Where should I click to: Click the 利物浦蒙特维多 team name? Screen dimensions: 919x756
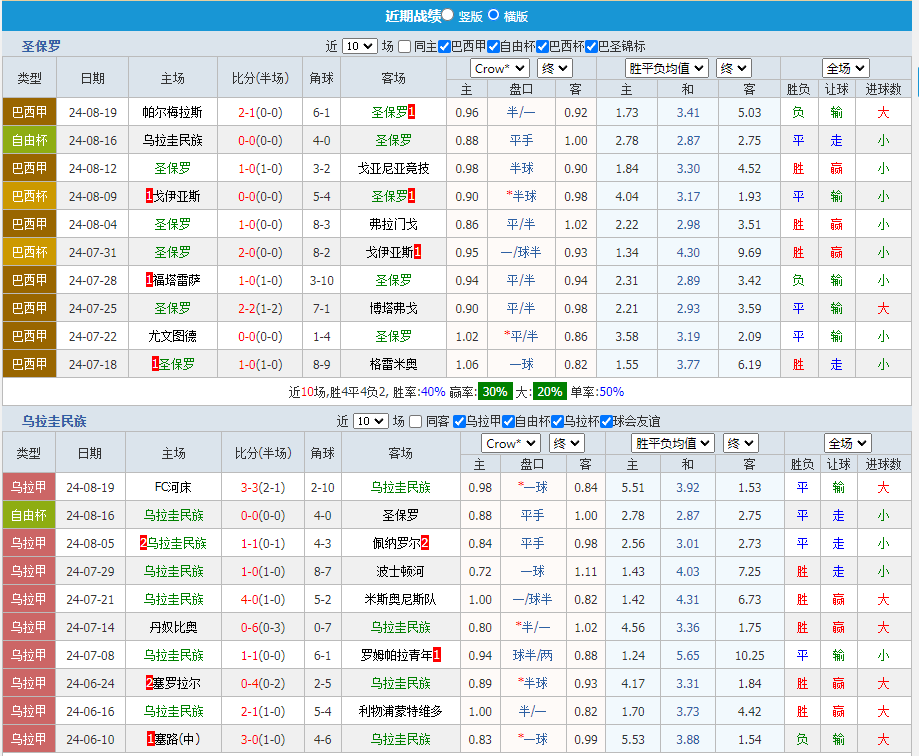point(400,711)
